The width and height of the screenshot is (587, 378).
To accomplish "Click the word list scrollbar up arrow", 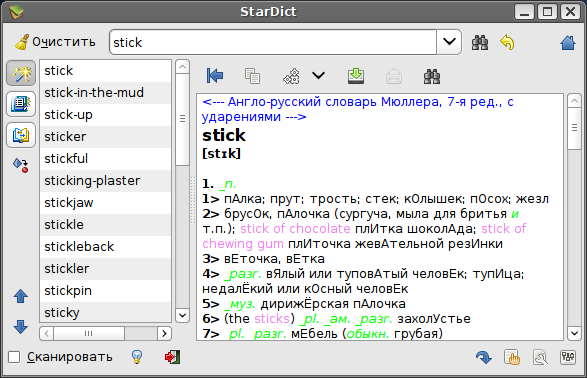I will 182,67.
